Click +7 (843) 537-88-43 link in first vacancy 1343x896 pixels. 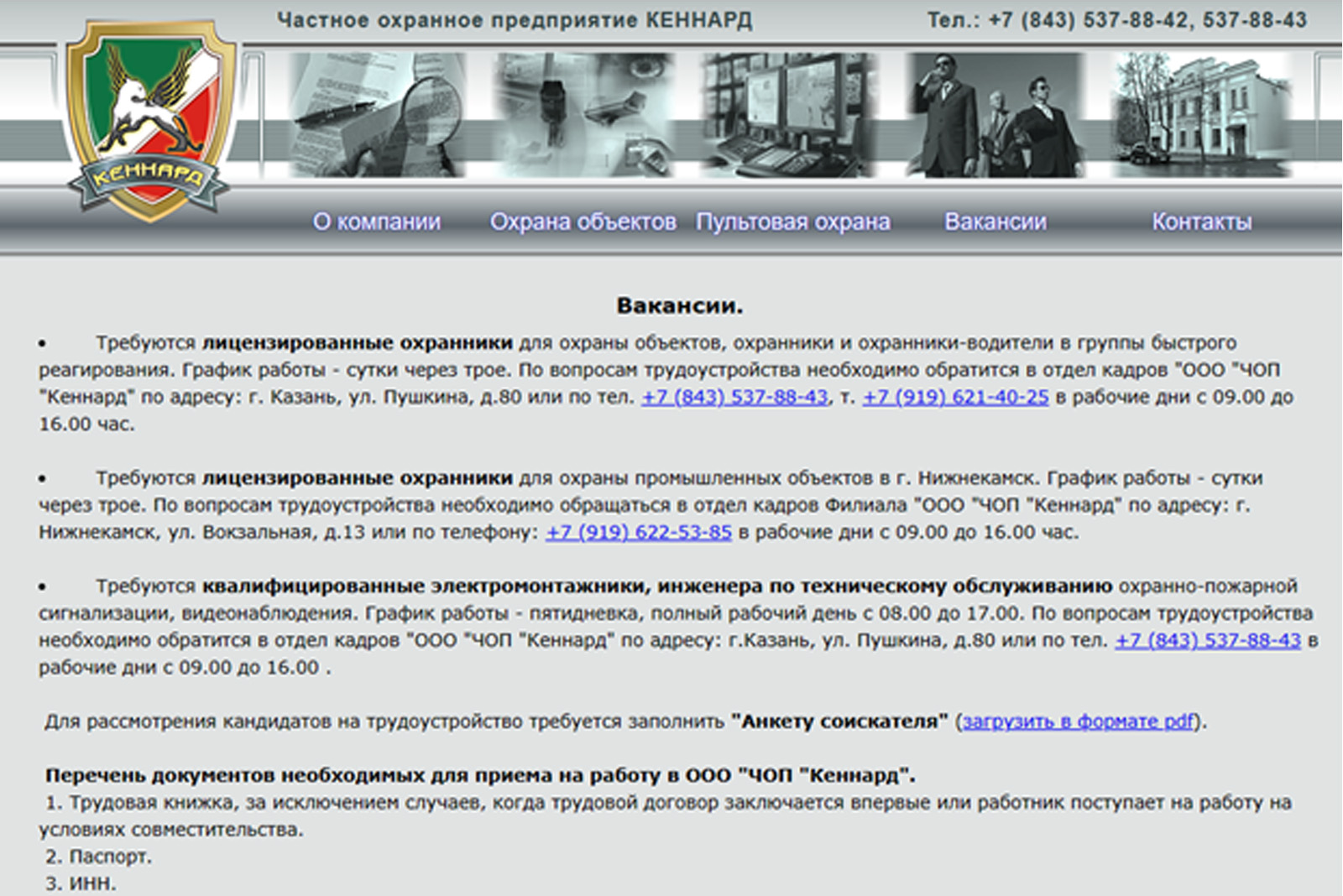pos(734,397)
